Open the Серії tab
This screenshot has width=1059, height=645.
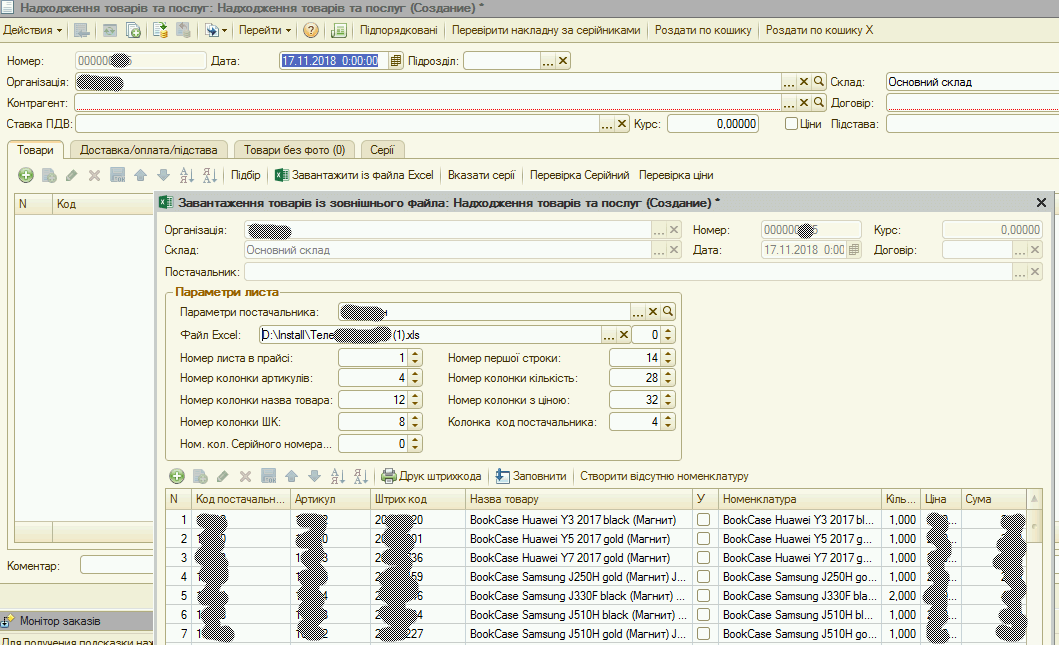tap(382, 150)
